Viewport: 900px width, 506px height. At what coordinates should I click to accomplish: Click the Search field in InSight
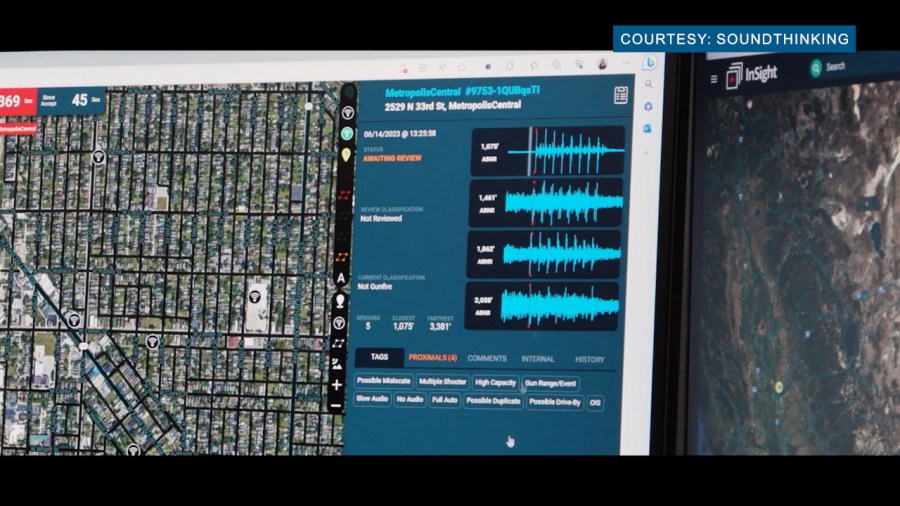pos(835,67)
